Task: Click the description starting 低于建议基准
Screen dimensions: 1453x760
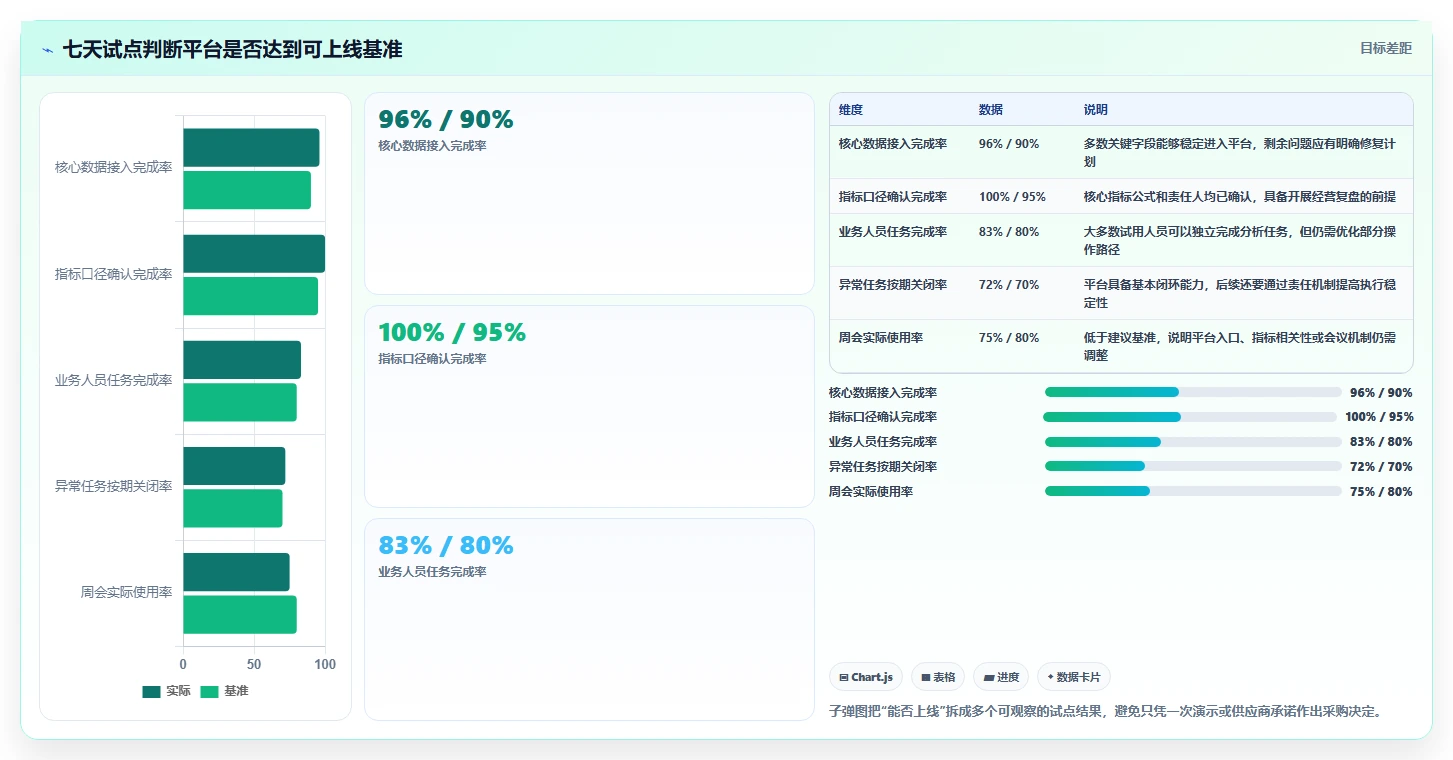Action: click(1240, 347)
